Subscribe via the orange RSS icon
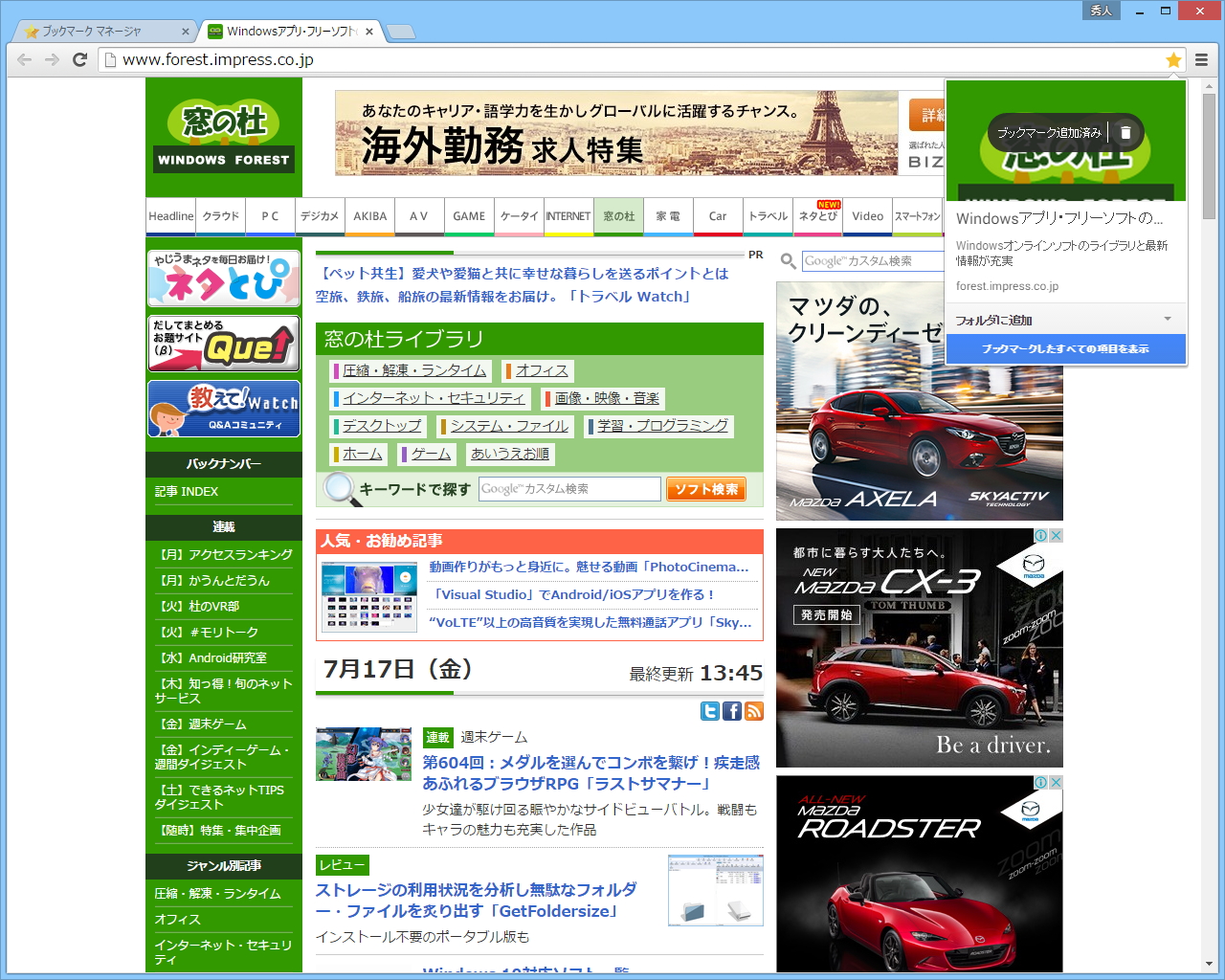This screenshot has width=1225, height=980. [753, 711]
